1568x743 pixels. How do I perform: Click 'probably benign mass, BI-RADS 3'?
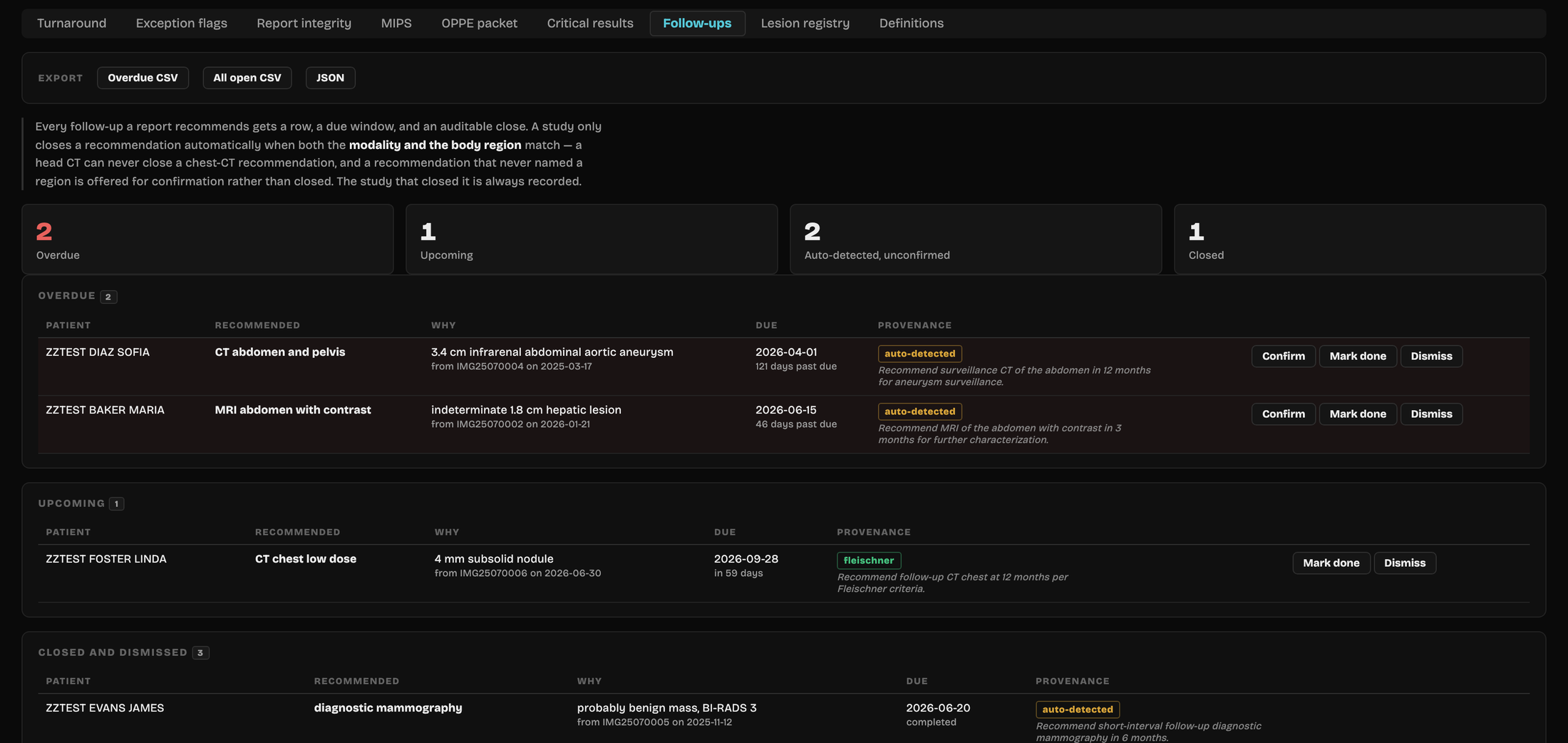[666, 708]
